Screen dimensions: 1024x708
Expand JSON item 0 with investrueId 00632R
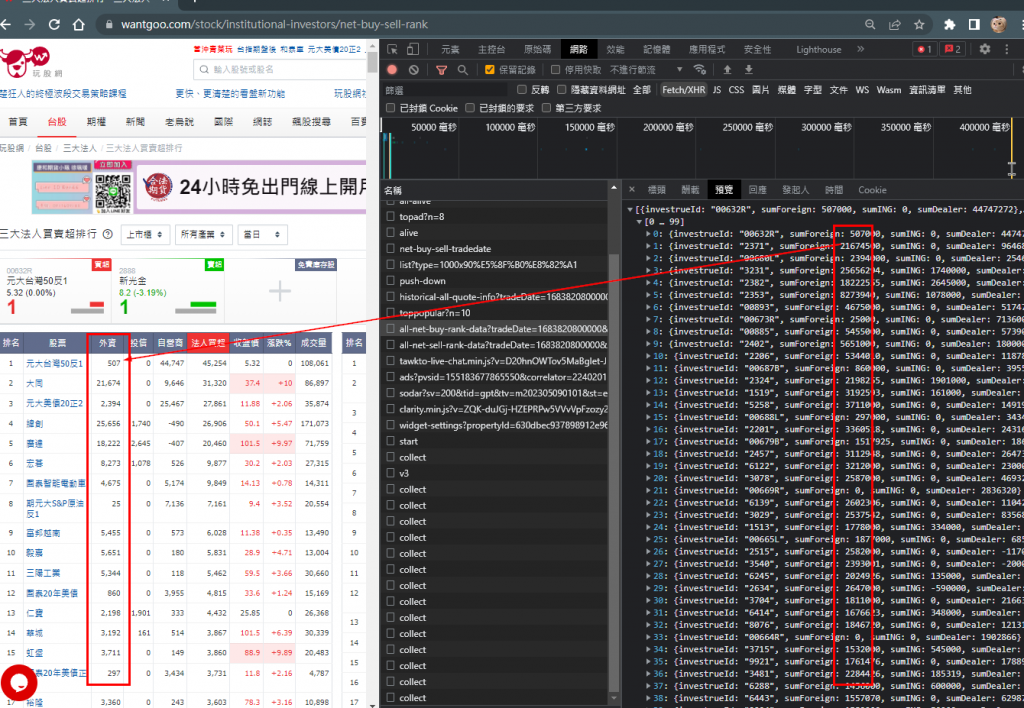(x=648, y=234)
